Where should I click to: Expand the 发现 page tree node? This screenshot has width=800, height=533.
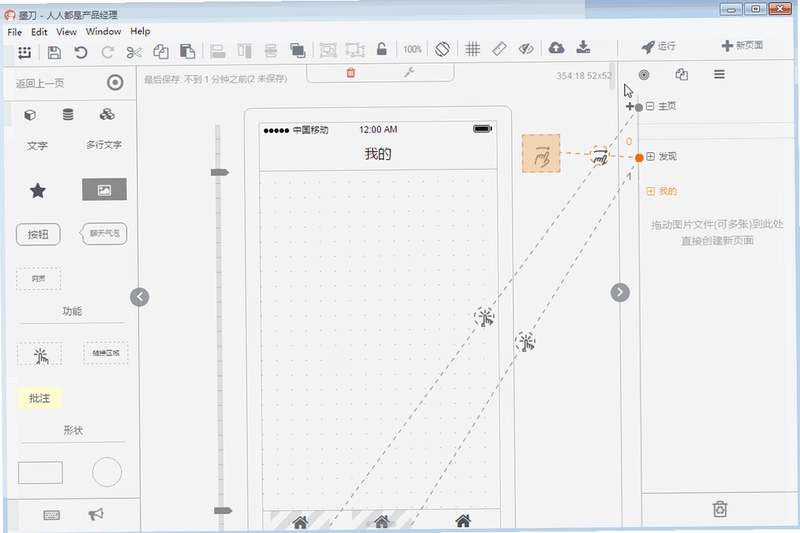(x=651, y=157)
